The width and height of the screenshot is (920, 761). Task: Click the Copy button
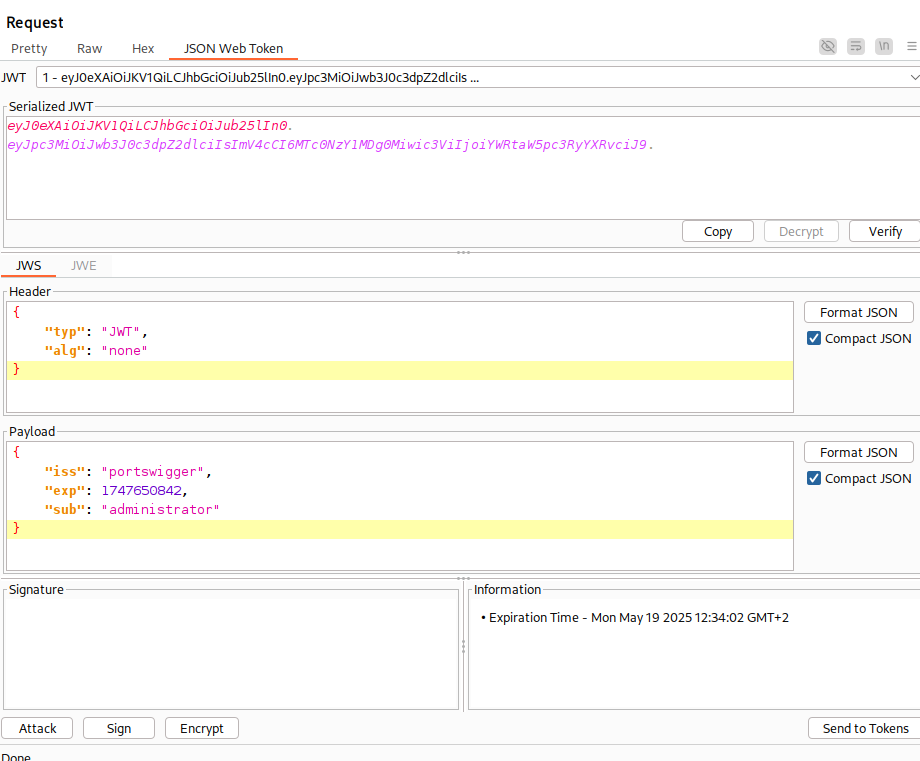point(718,232)
